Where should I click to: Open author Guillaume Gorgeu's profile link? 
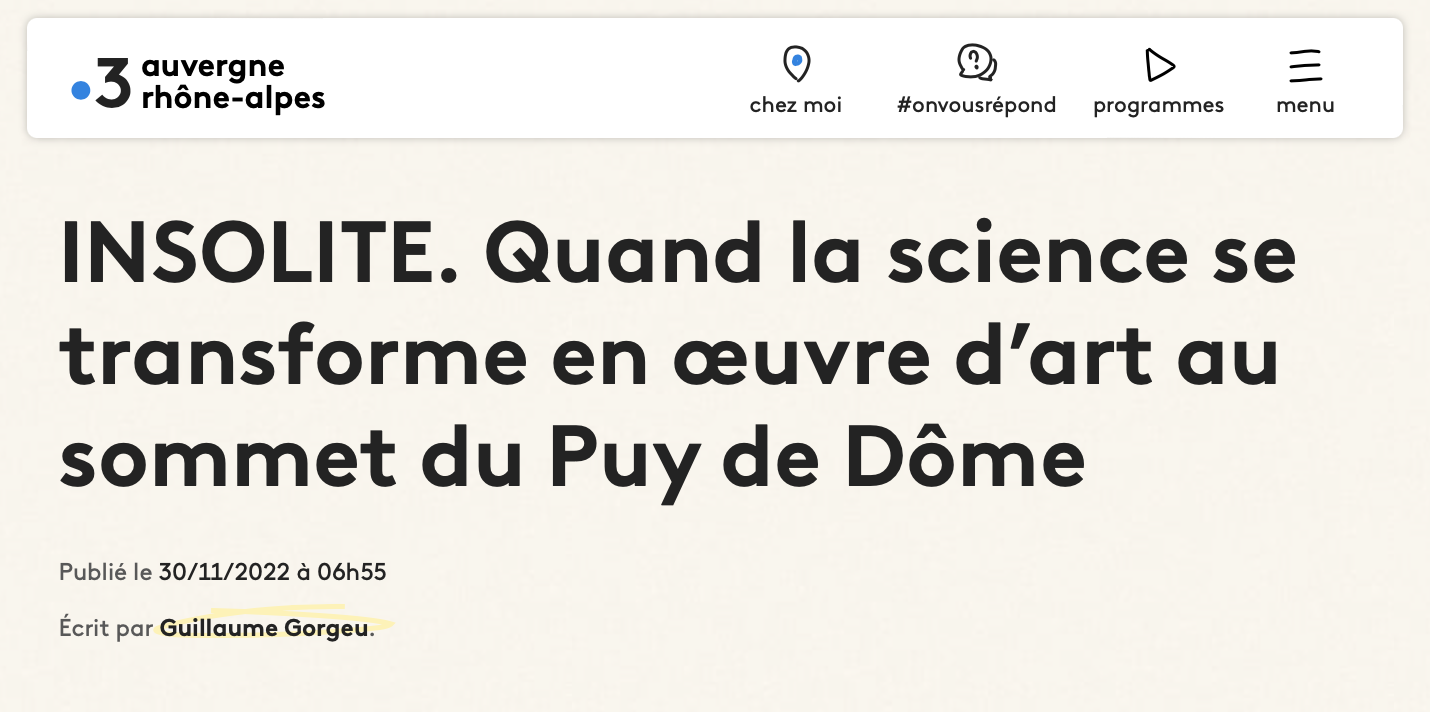tap(264, 629)
